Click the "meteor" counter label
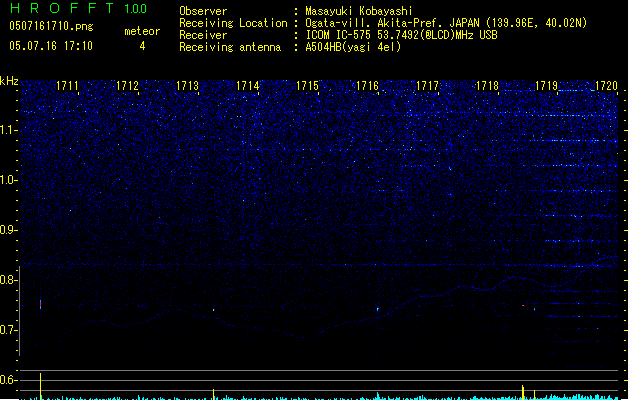This screenshot has width=629, height=400. [142, 31]
